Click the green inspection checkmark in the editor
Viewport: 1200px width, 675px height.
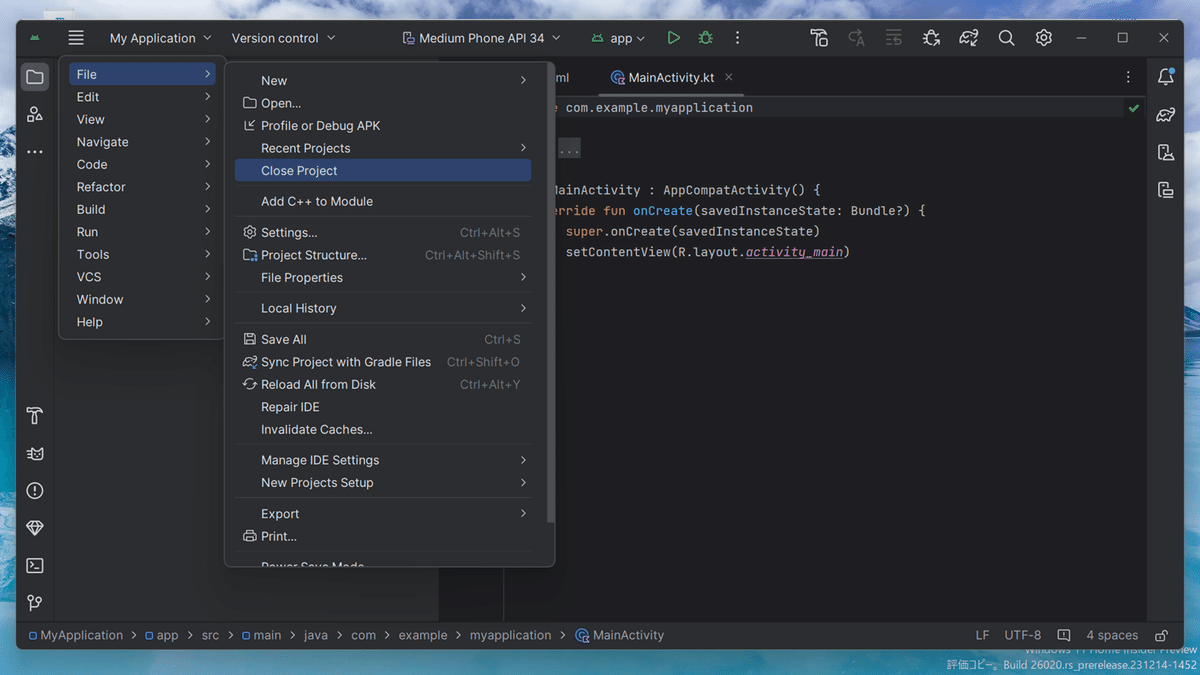tap(1134, 108)
